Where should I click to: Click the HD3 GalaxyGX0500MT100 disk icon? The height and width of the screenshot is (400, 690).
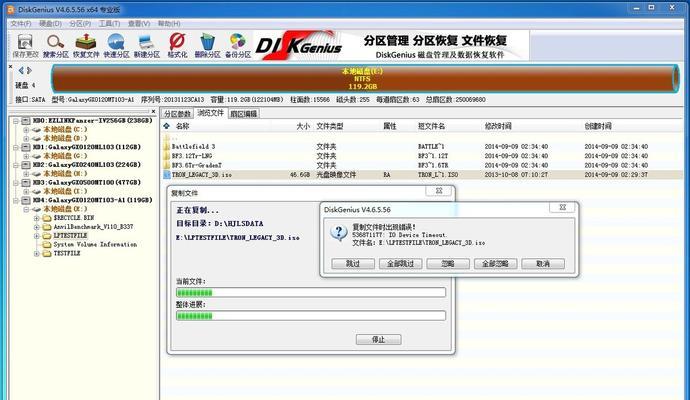click(26, 182)
